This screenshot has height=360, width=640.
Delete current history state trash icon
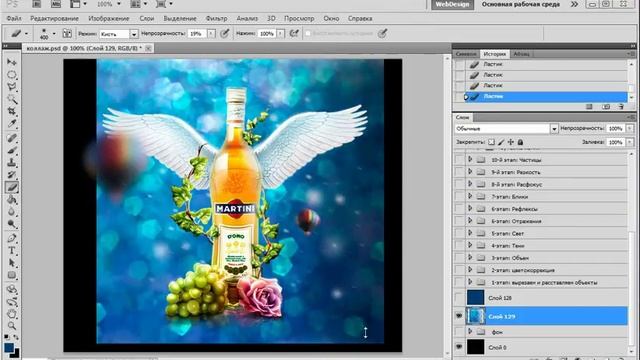click(x=621, y=107)
